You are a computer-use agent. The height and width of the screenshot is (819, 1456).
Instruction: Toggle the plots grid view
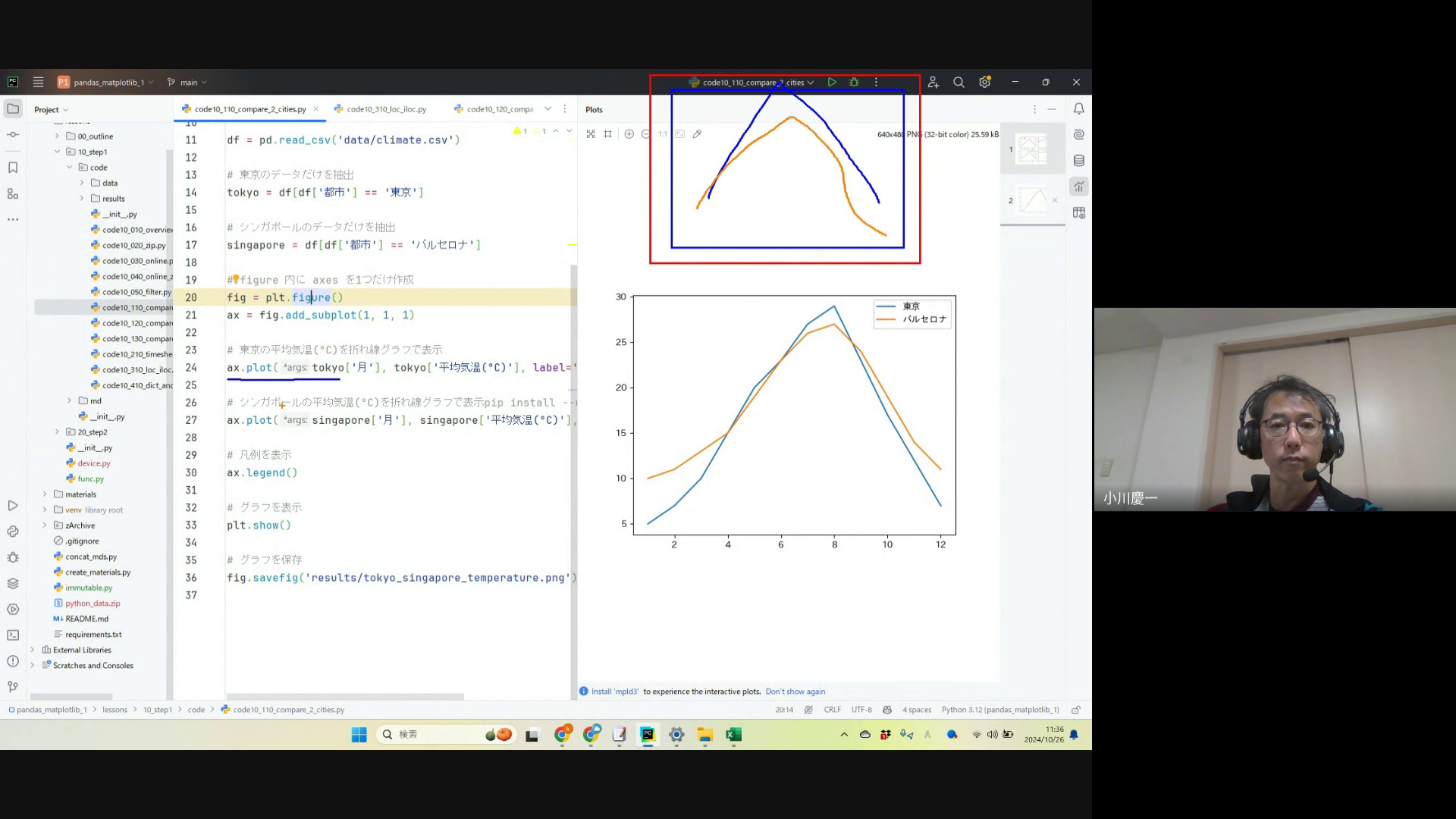(607, 134)
